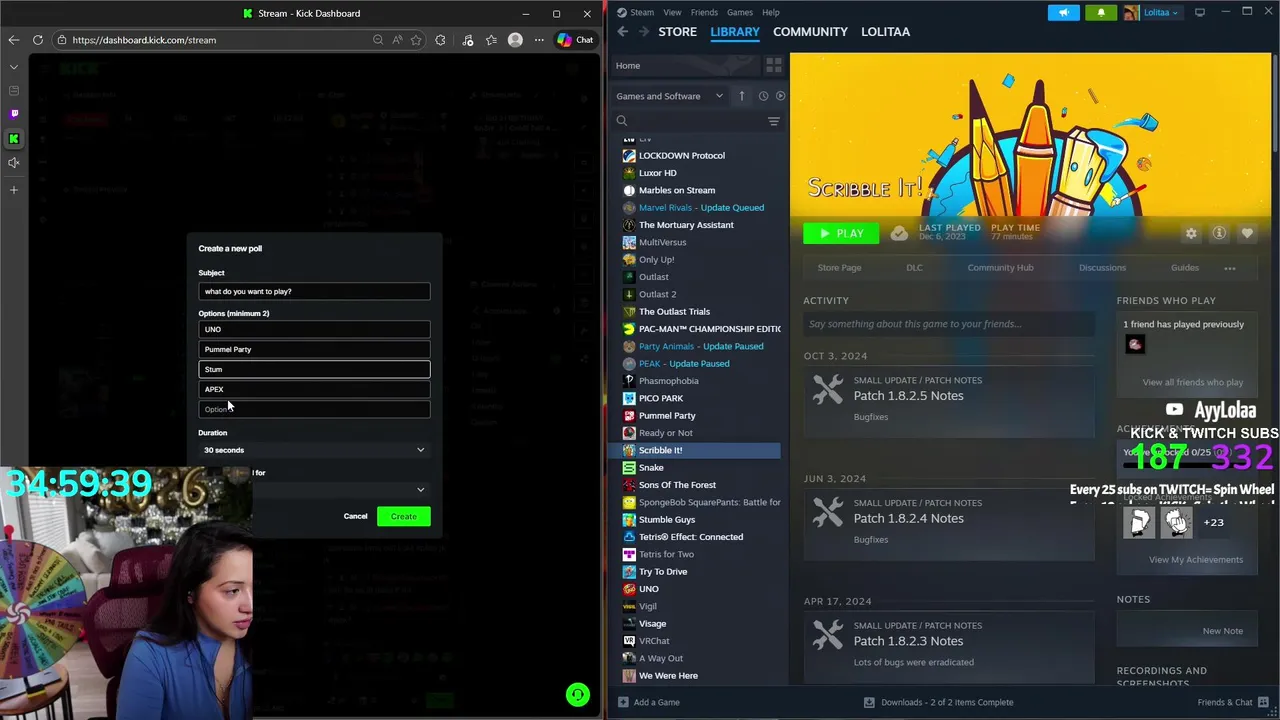Play Scribble It! with the green button
1280x720 pixels.
tap(841, 233)
